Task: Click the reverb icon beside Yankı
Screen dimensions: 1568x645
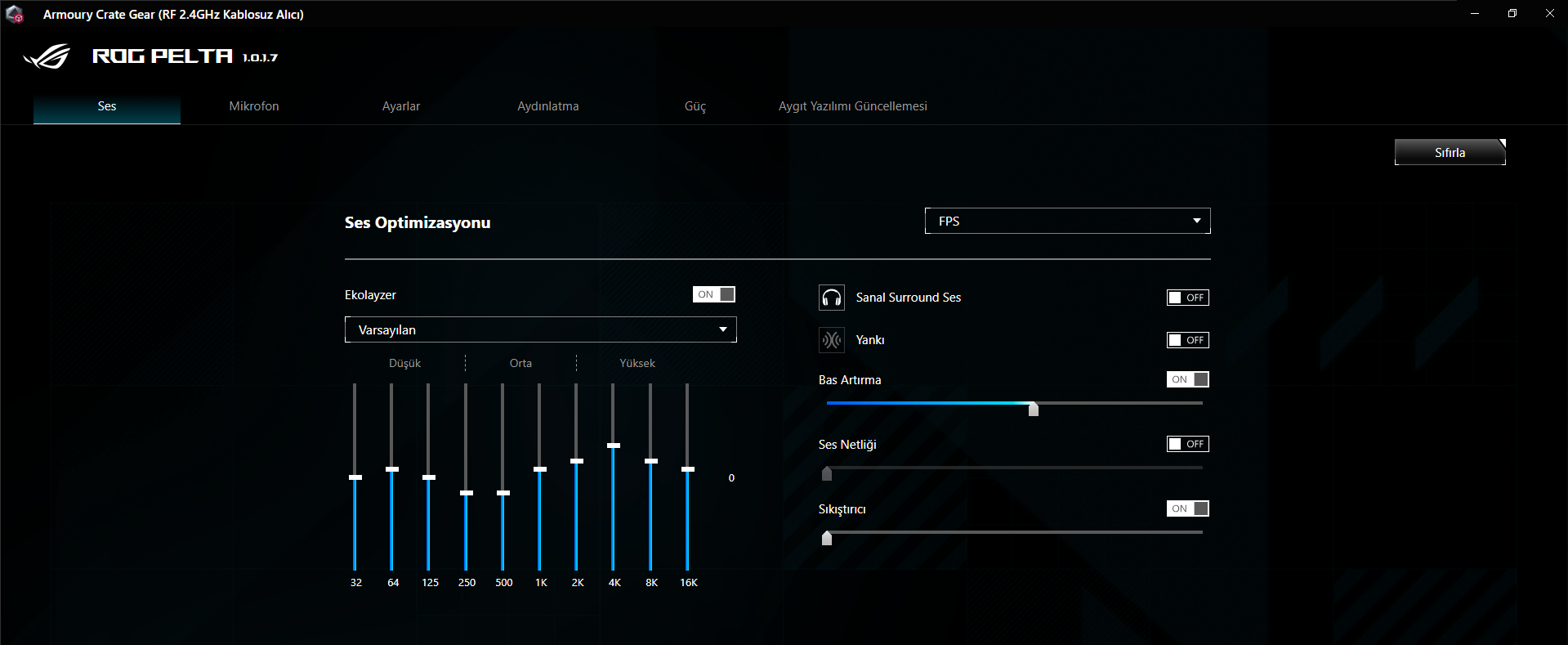Action: 832,340
